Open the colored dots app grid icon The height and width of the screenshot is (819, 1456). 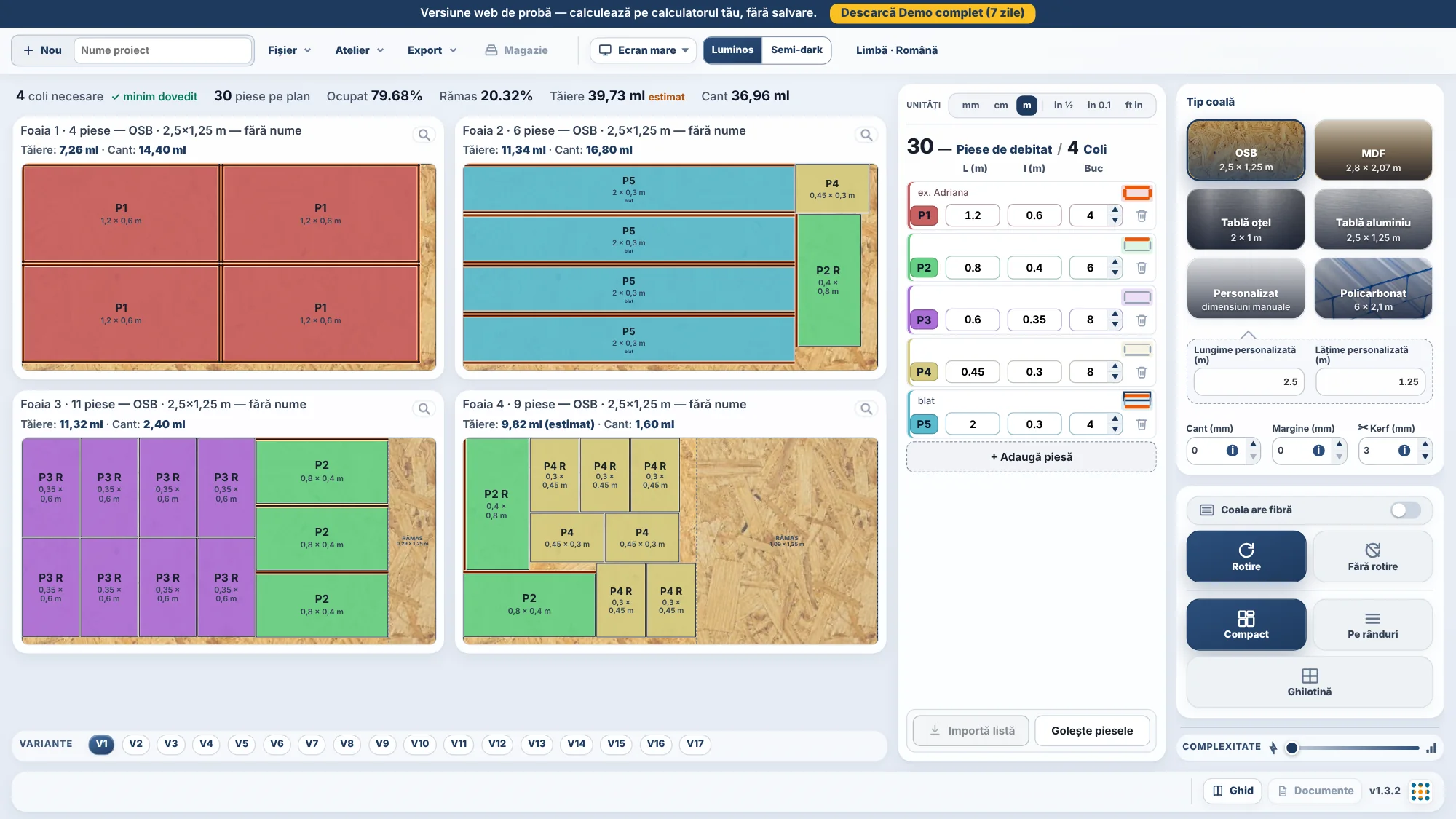[x=1420, y=791]
